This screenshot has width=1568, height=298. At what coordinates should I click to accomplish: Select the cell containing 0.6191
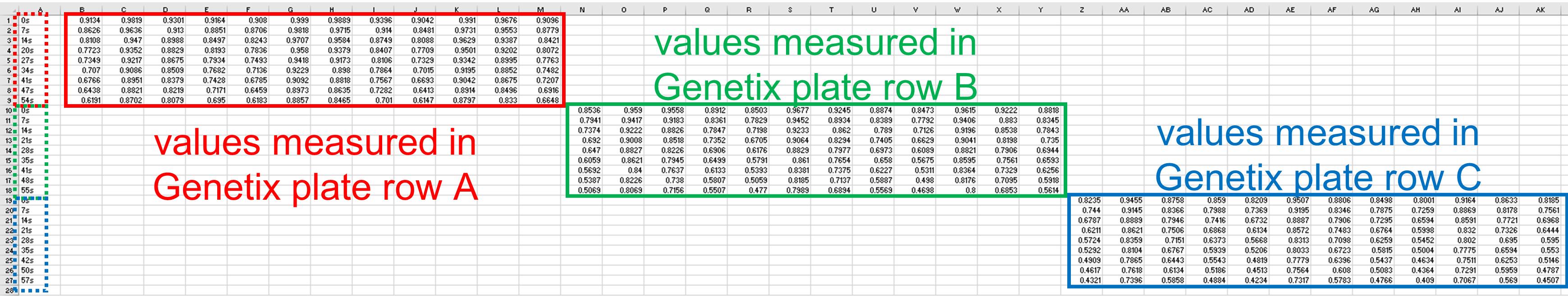click(x=82, y=100)
